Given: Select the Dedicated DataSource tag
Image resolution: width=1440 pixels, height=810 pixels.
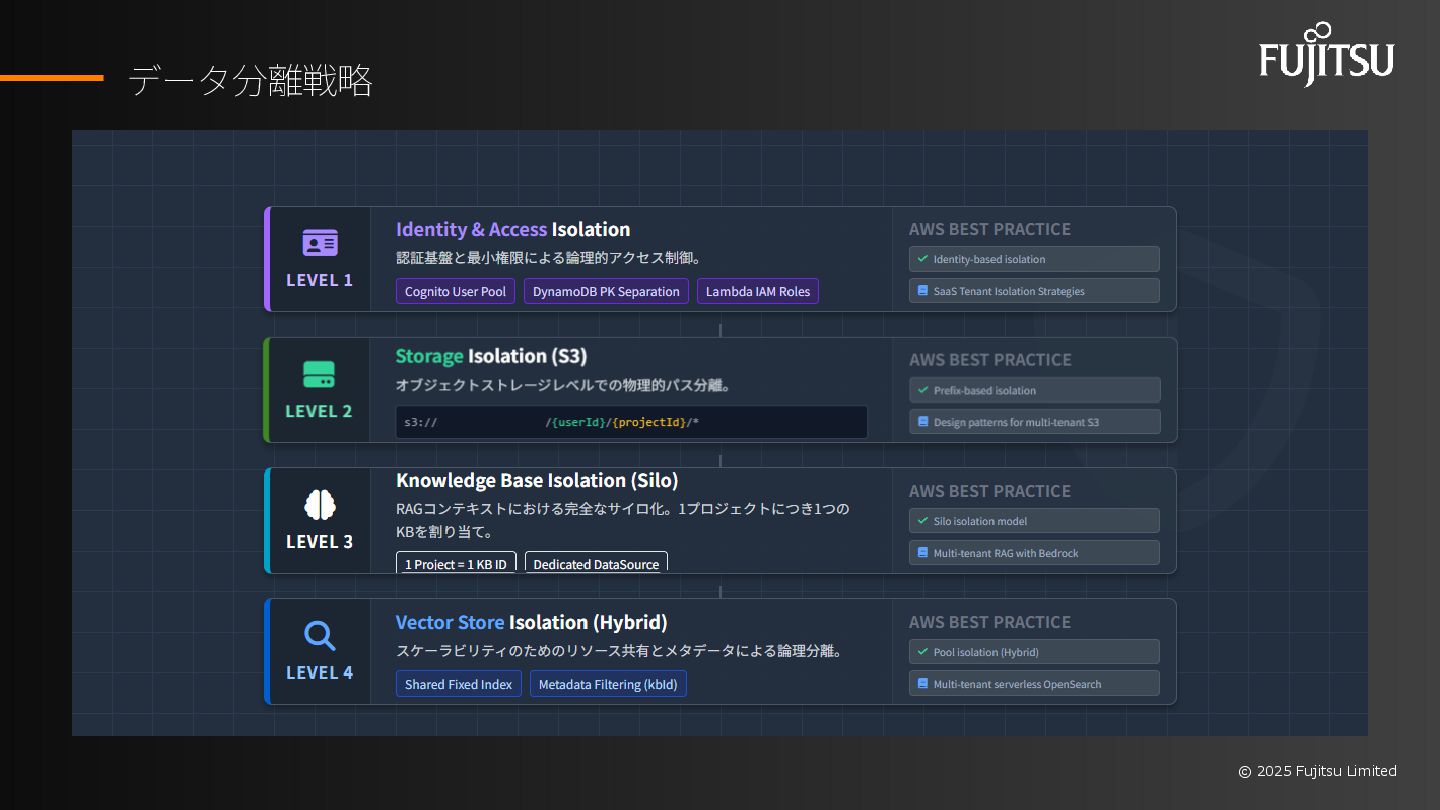Looking at the screenshot, I should coord(596,563).
